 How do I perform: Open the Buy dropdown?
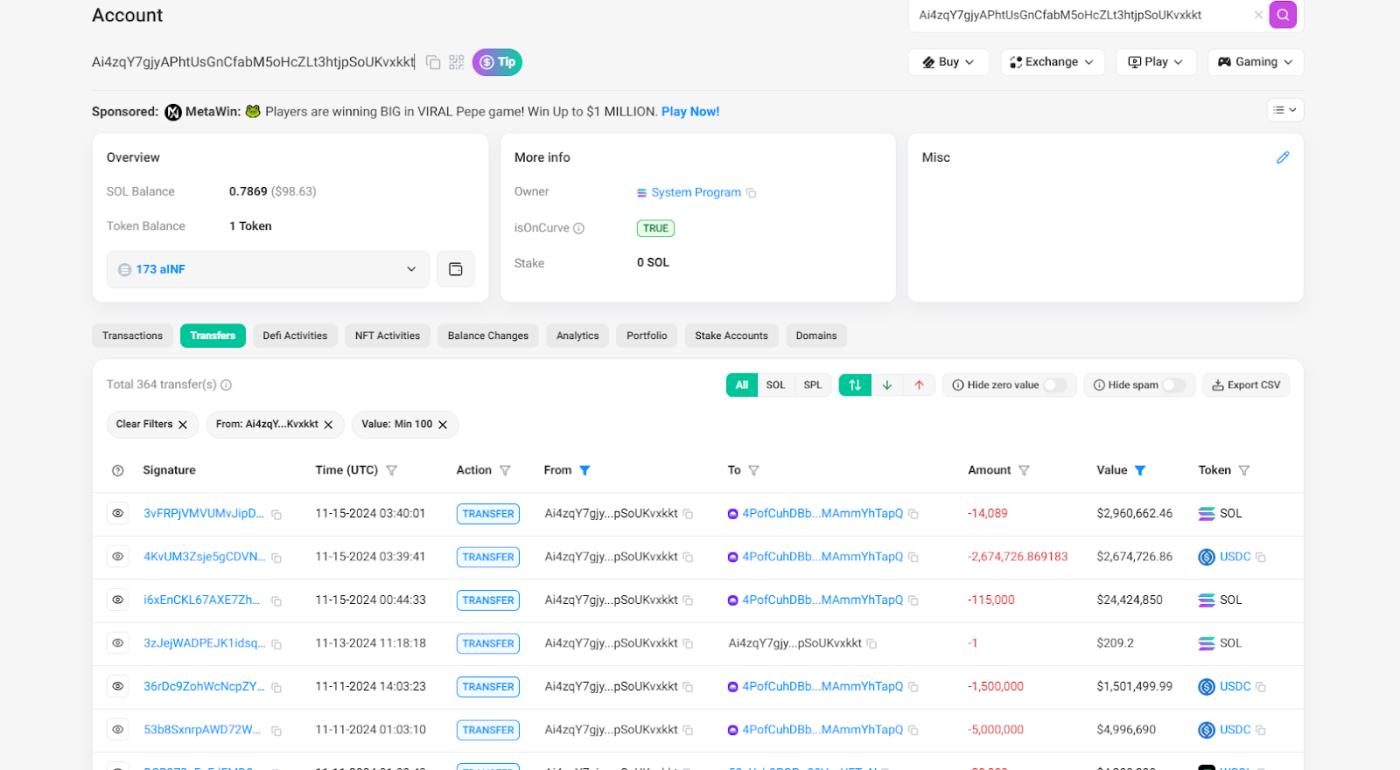[948, 61]
